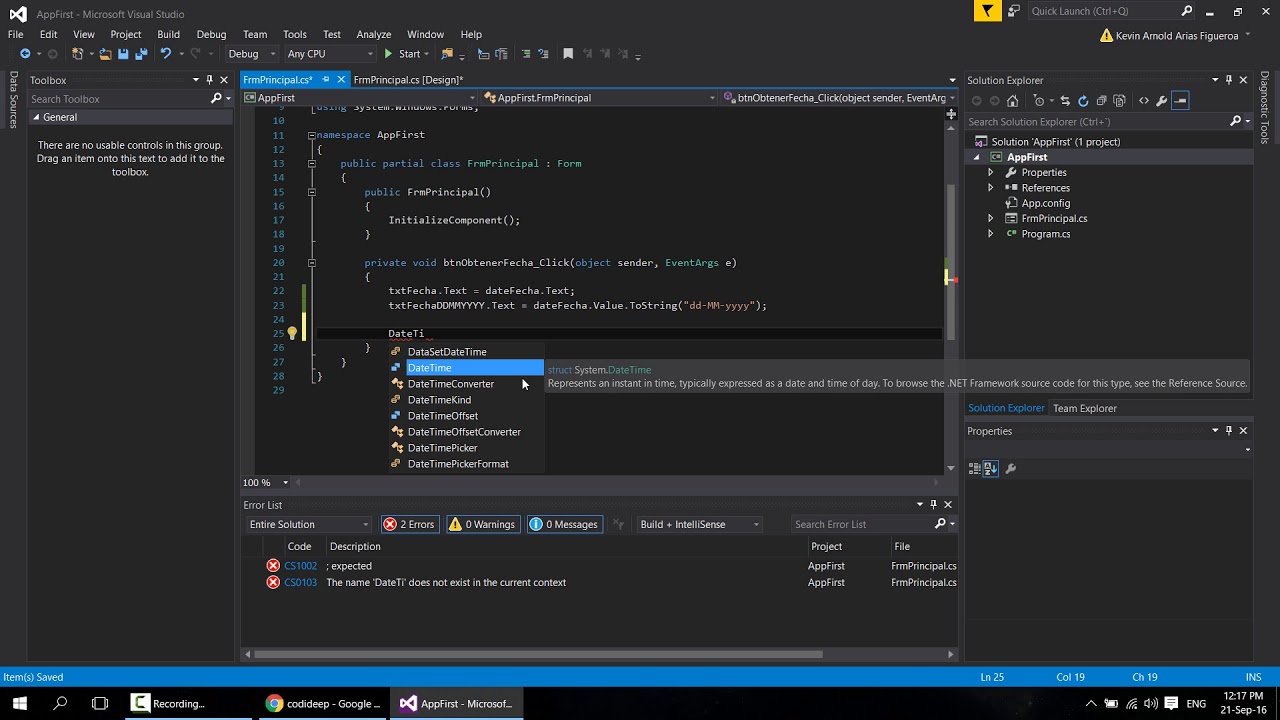The height and width of the screenshot is (720, 1280).
Task: Toggle Show All Files in Solution Explorer
Action: coord(1119,101)
